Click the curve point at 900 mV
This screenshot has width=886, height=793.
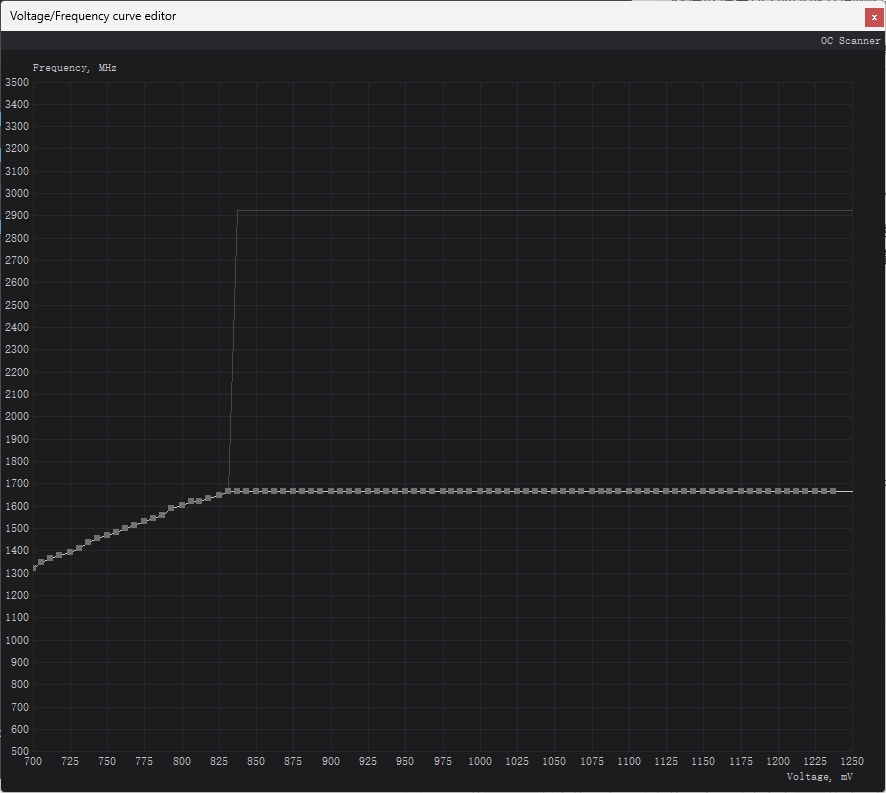(331, 491)
